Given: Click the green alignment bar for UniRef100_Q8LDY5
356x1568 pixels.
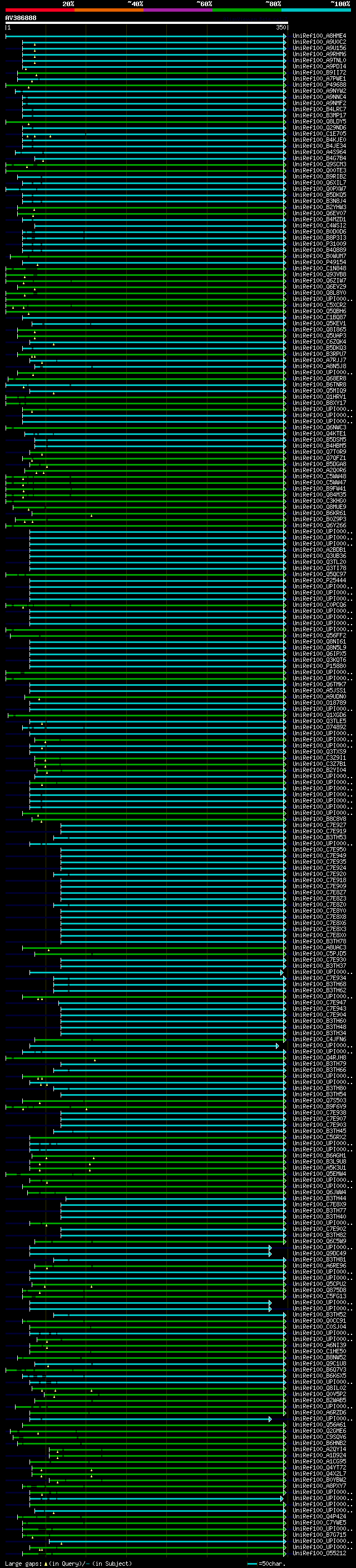Looking at the screenshot, I should tap(146, 122).
